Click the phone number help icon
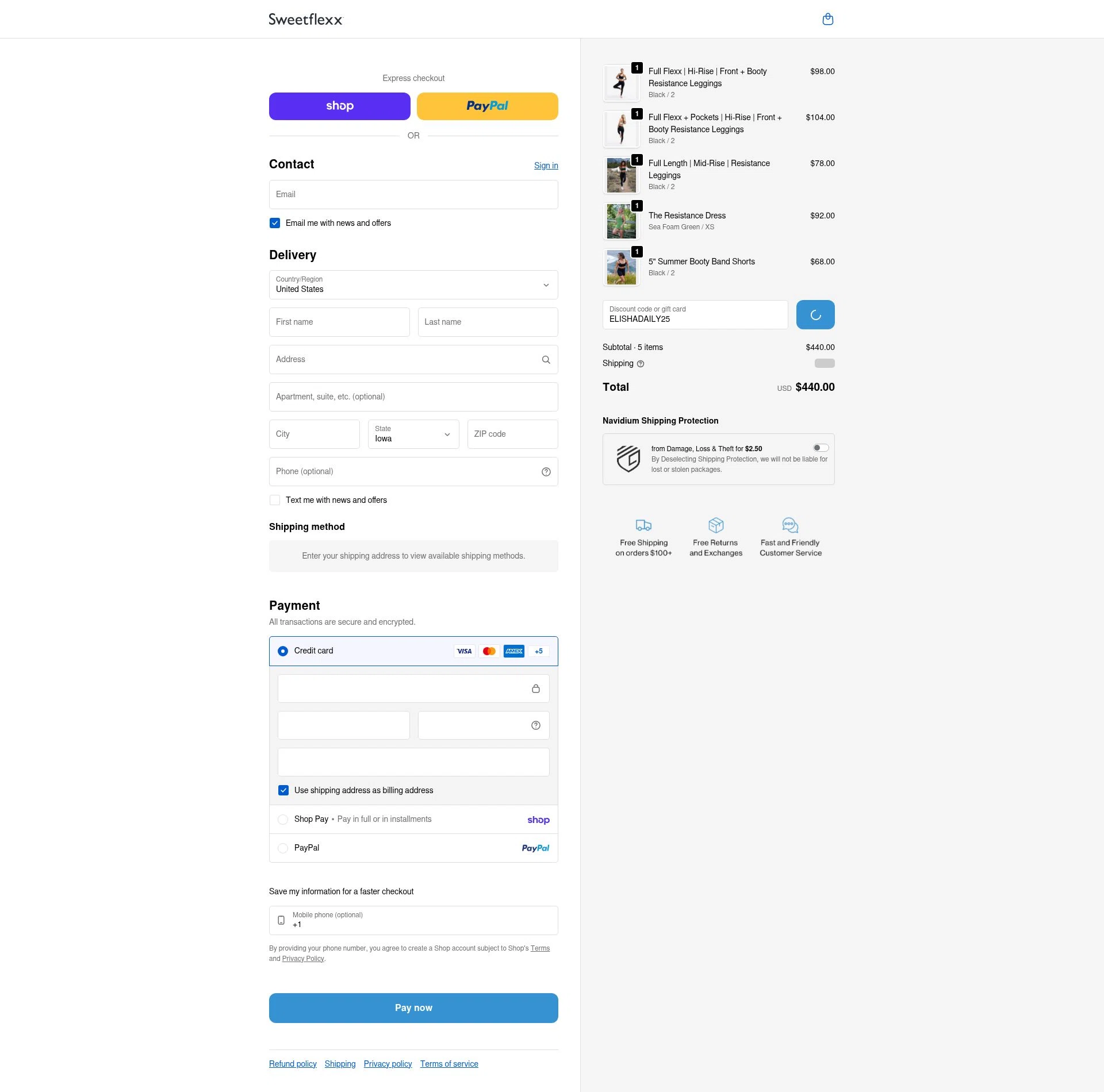 [546, 471]
